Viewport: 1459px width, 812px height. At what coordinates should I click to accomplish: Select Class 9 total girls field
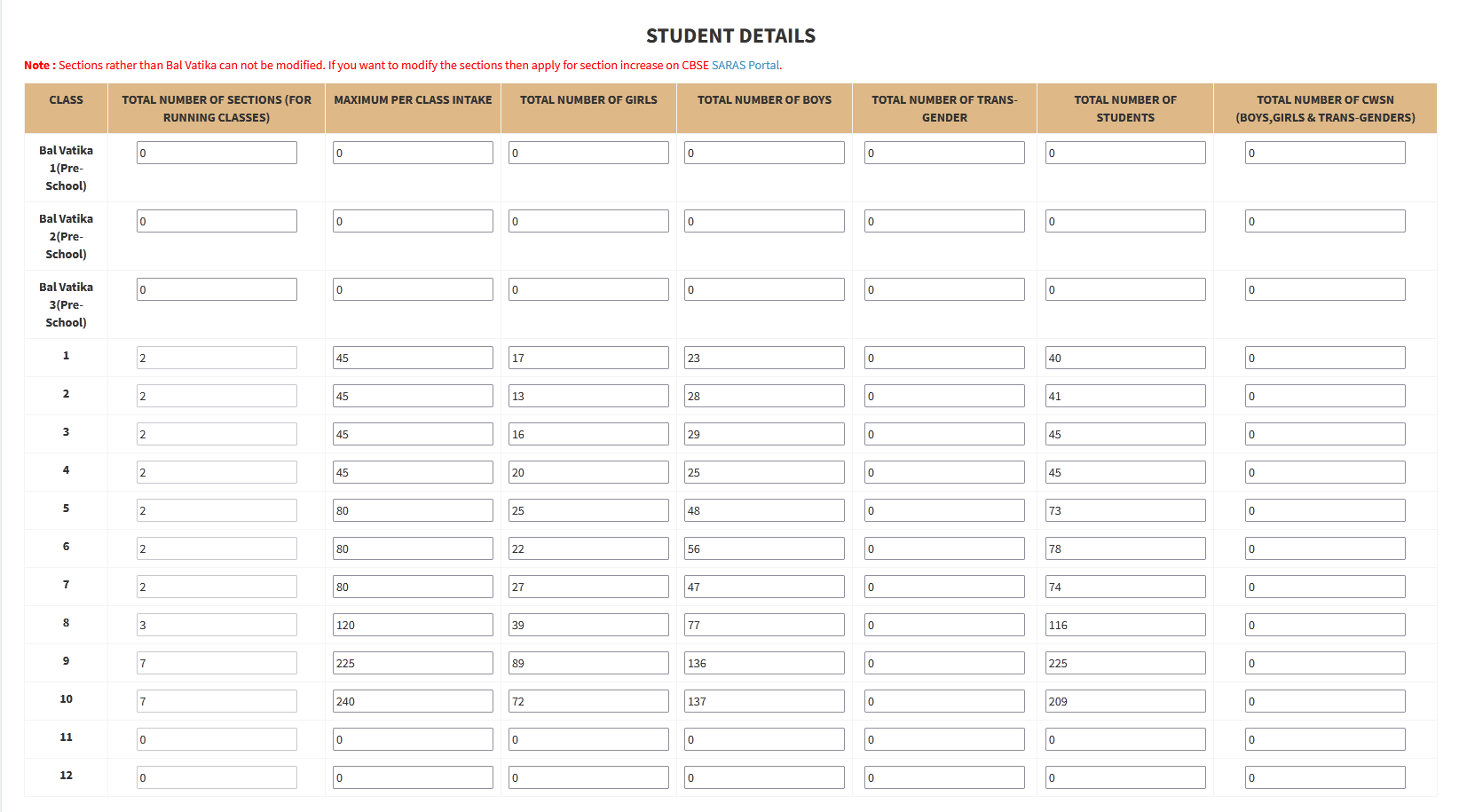pyautogui.click(x=588, y=663)
